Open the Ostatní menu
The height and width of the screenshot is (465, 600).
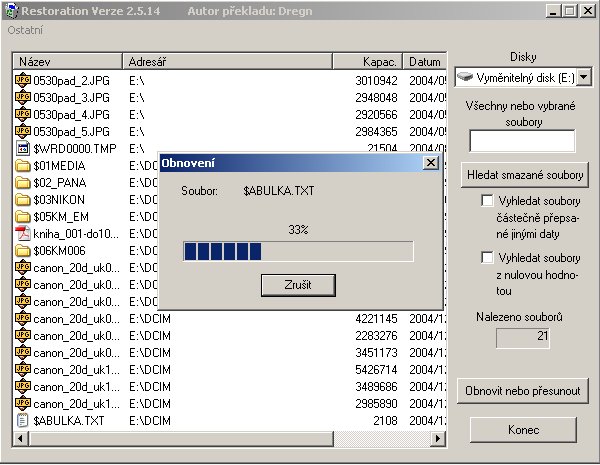pos(25,30)
